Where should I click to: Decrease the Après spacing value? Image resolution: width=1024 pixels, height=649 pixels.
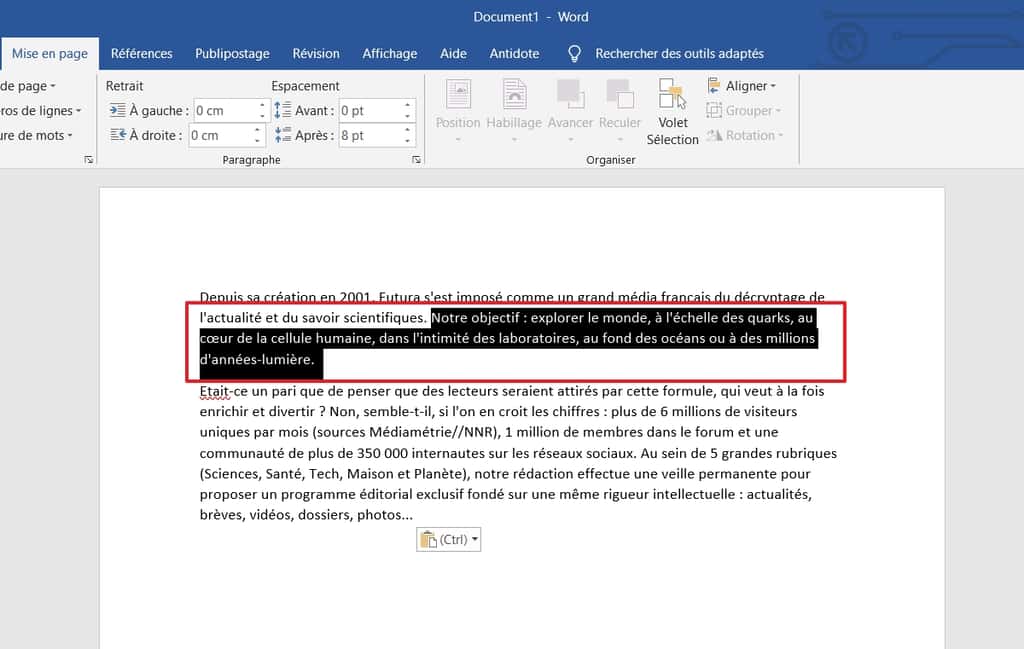(408, 141)
